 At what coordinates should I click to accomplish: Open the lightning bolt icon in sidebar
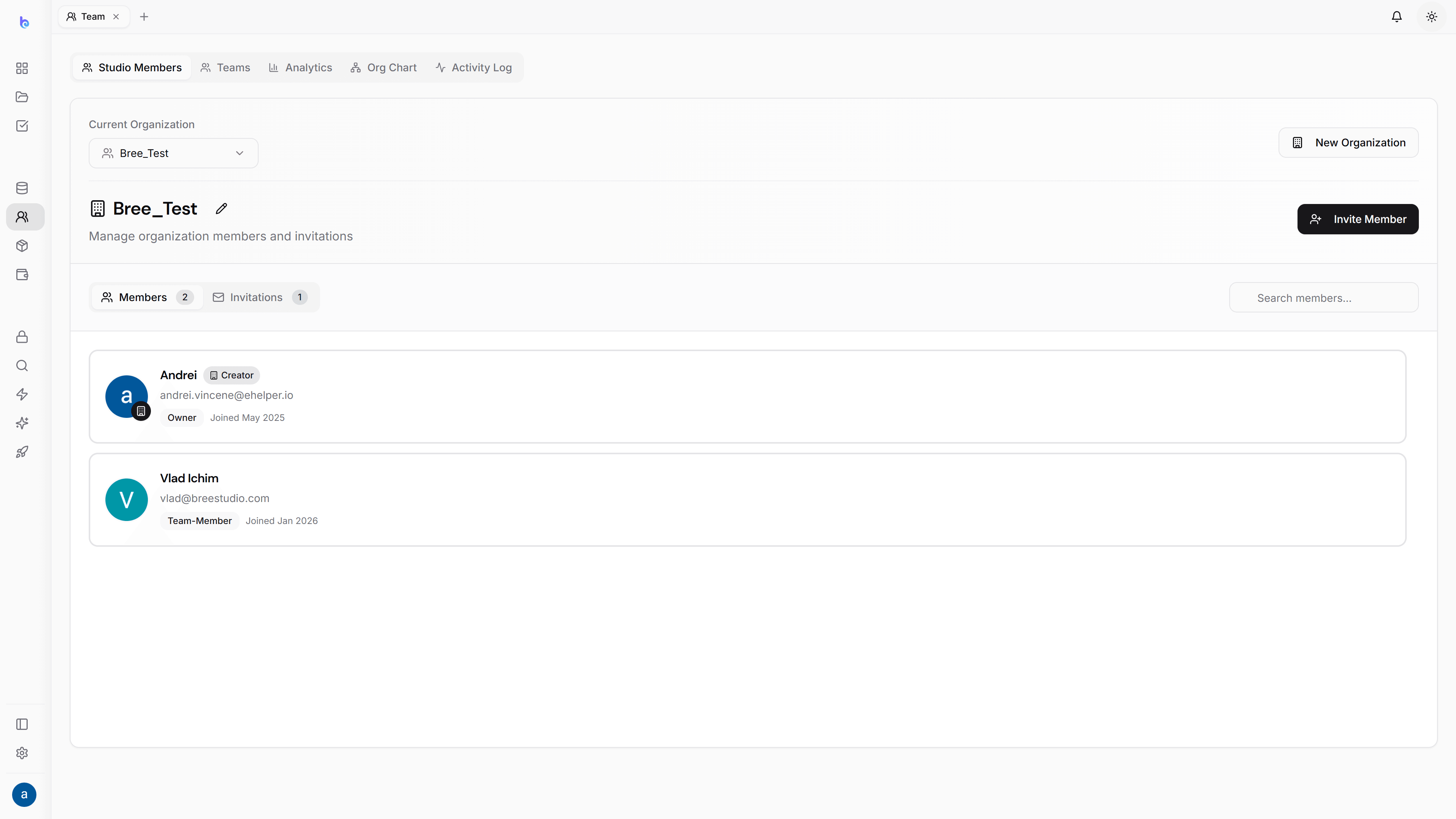pyautogui.click(x=22, y=394)
